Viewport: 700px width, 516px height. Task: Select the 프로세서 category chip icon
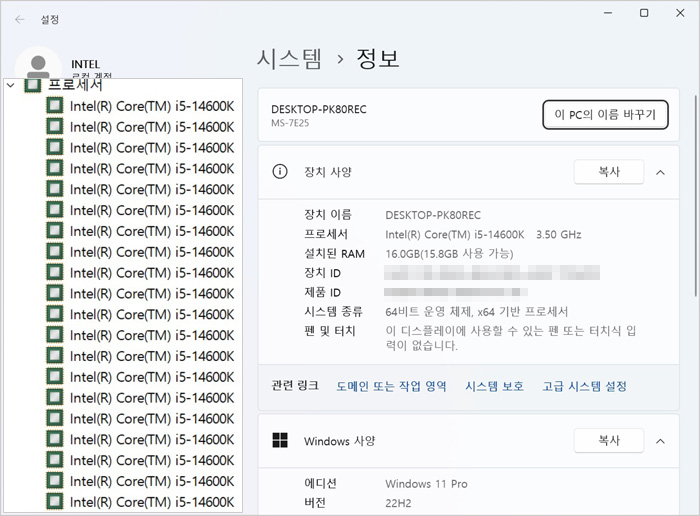click(x=33, y=84)
